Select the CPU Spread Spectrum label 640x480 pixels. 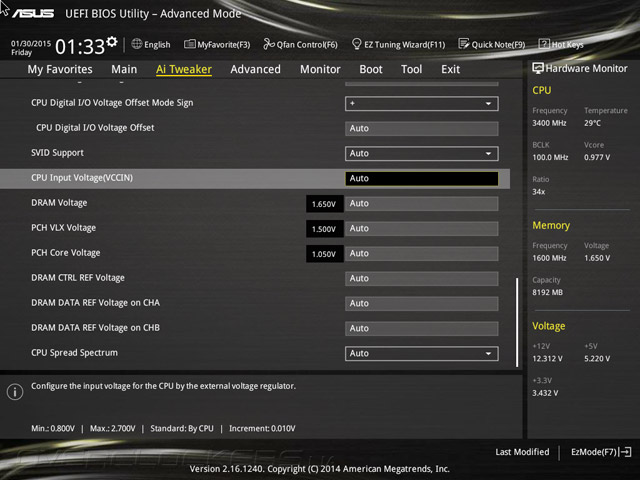(74, 353)
